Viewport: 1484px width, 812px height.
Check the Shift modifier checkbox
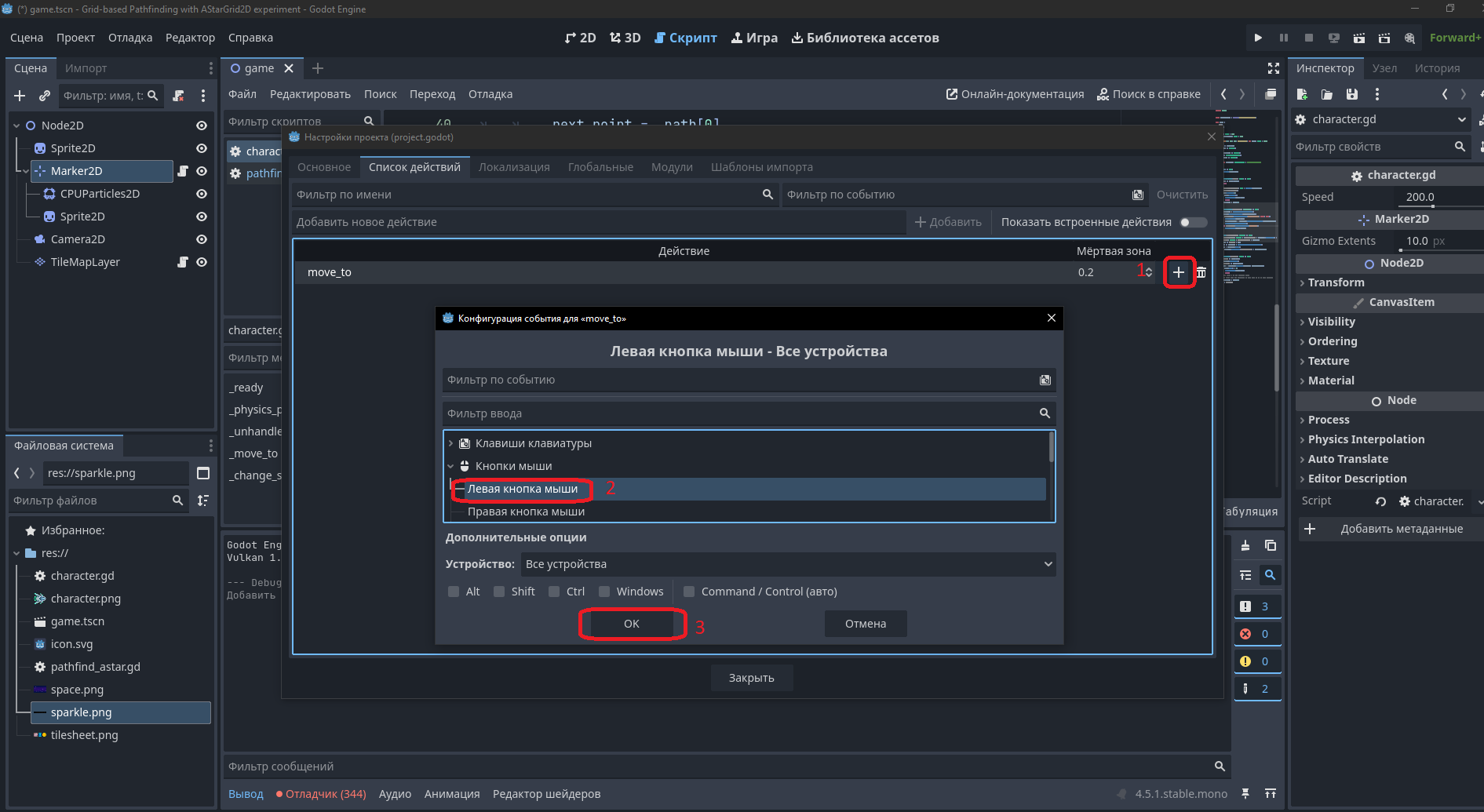499,592
